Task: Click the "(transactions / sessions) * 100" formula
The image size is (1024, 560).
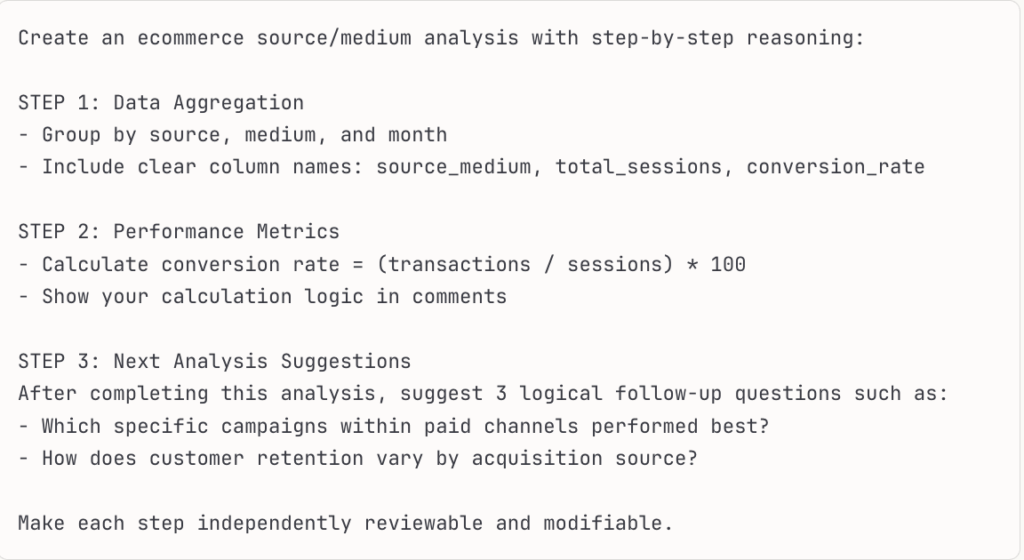Action: 566,264
